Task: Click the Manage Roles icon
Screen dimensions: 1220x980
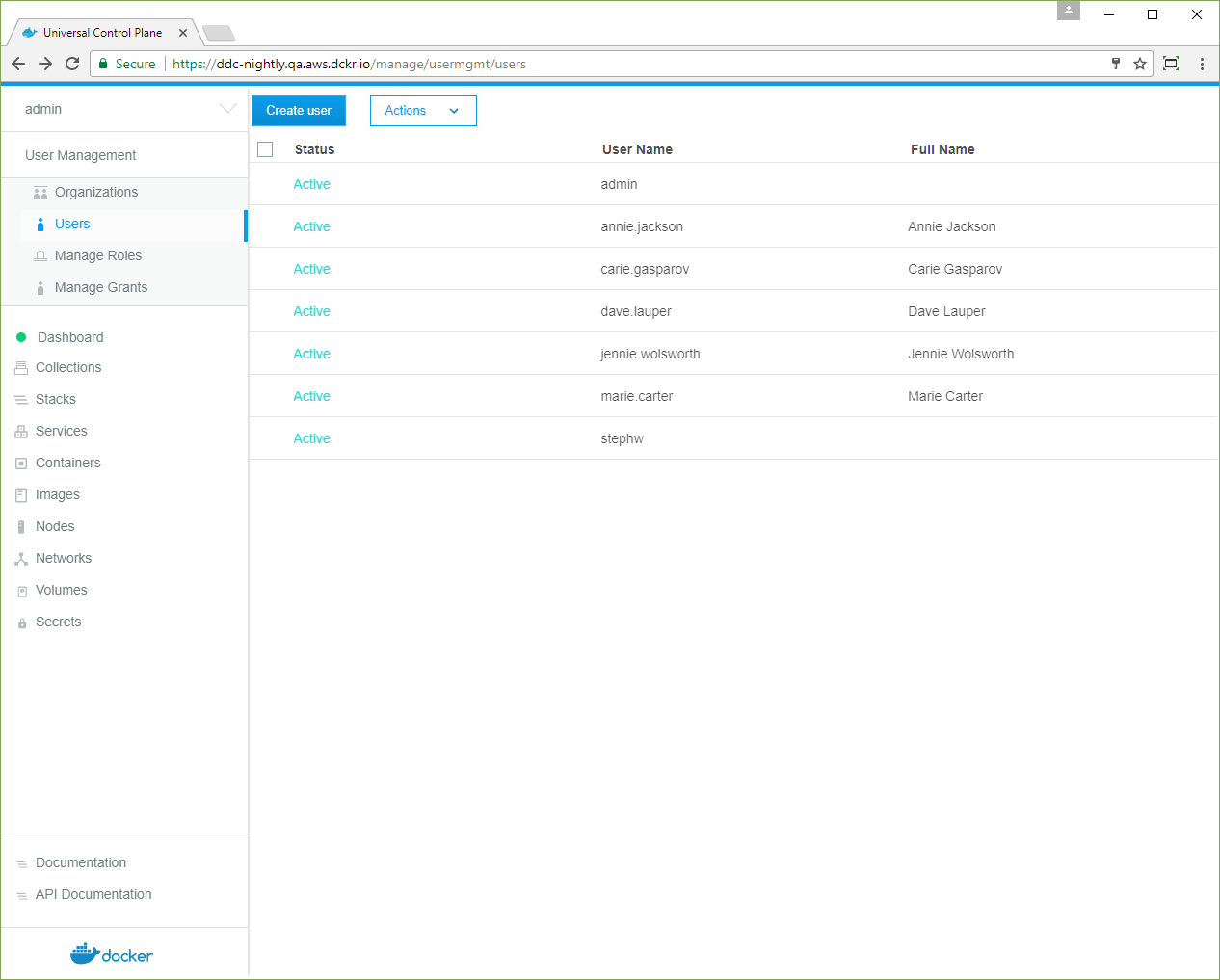Action: (40, 256)
